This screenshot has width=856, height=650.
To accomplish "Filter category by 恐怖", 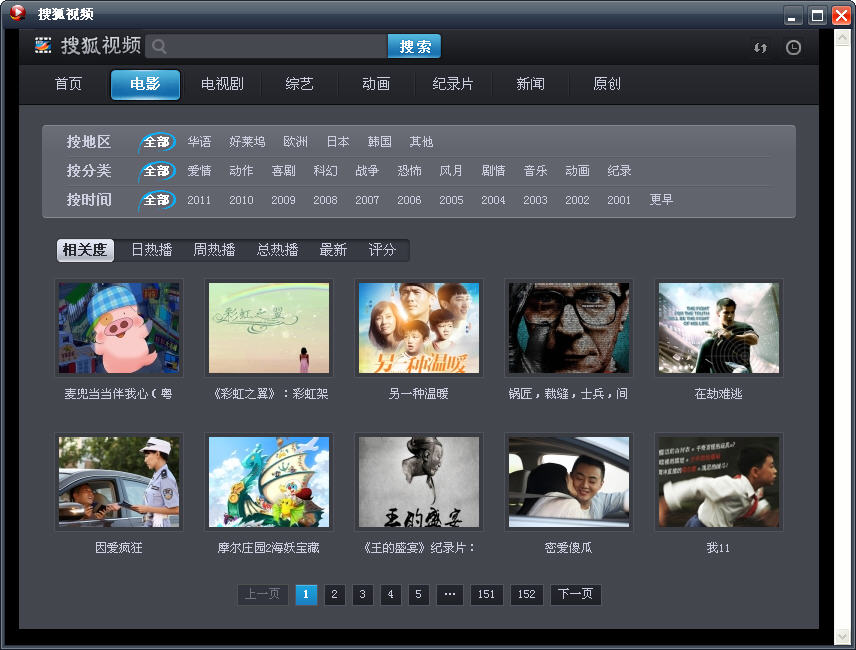I will click(x=409, y=171).
